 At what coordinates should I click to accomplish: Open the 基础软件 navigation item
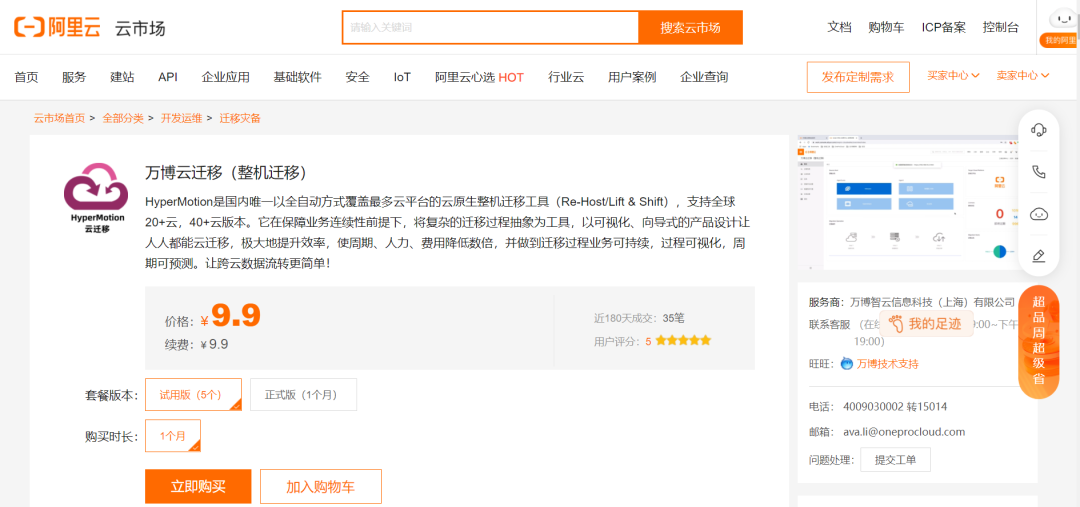click(298, 77)
